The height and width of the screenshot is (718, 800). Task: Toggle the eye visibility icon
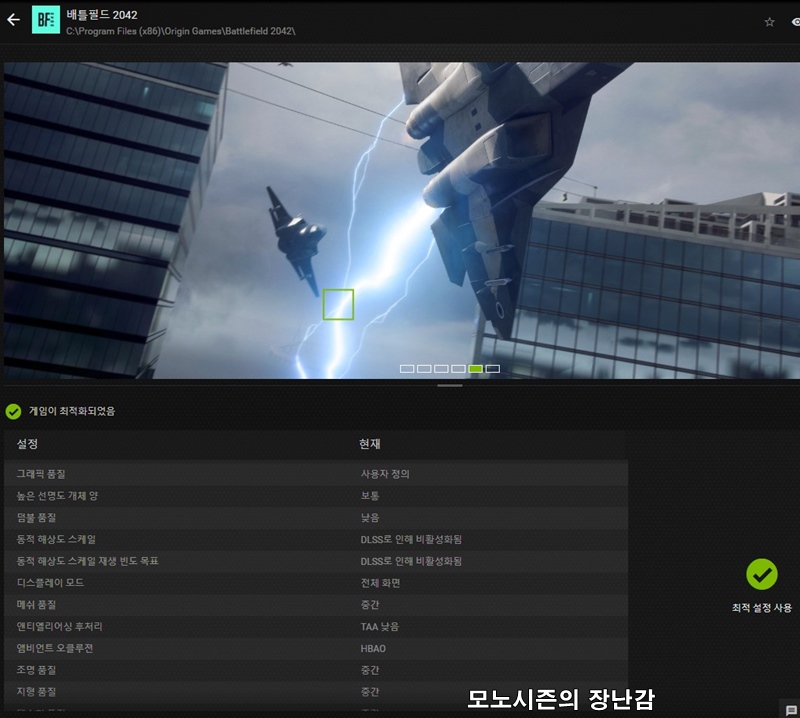[795, 22]
